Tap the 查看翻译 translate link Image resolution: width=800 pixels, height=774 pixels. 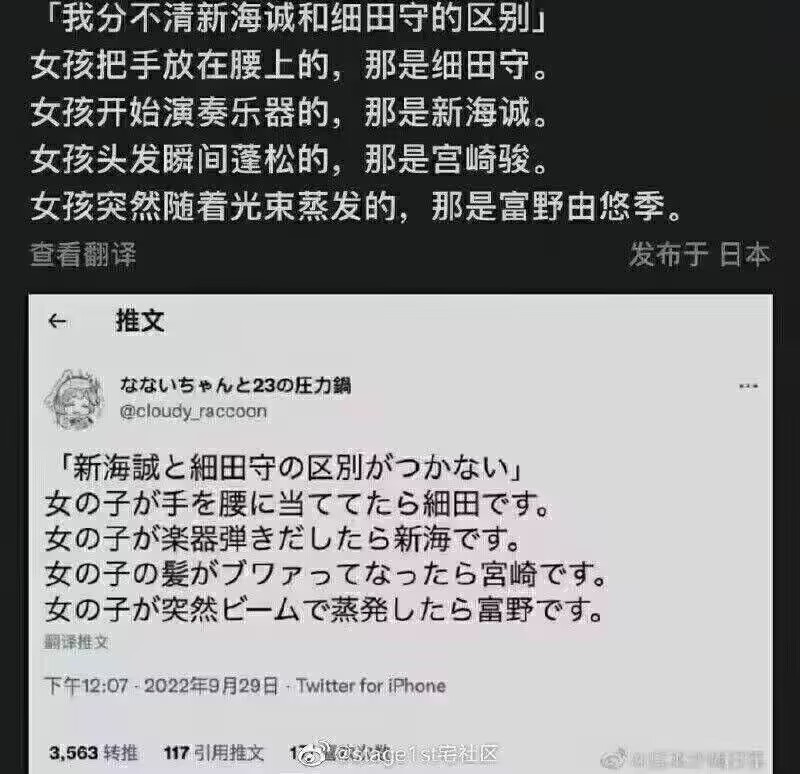pos(83,254)
